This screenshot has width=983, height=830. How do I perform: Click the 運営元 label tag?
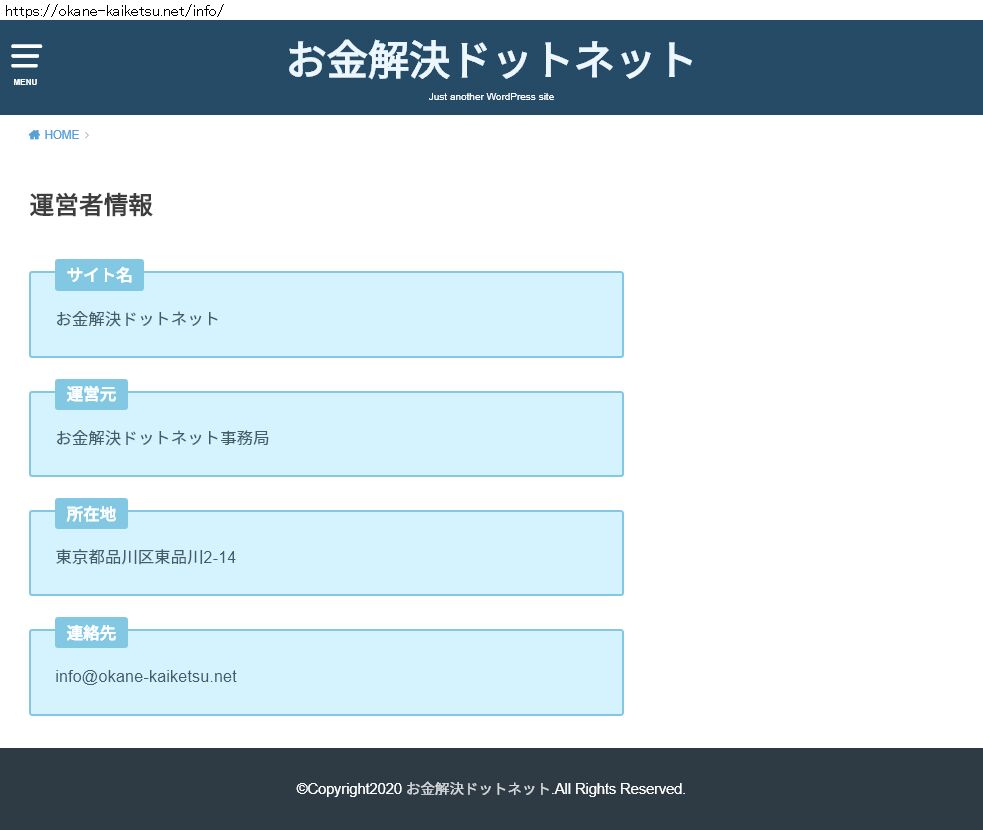(91, 394)
